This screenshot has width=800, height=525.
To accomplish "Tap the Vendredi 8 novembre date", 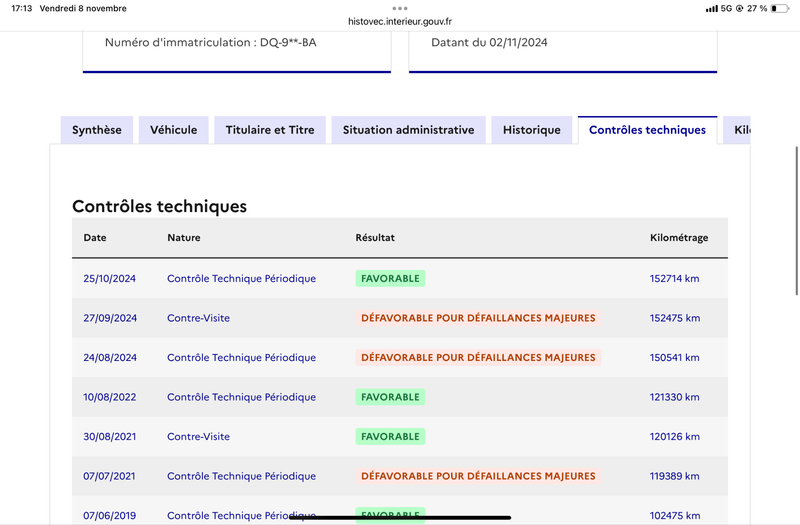I will click(83, 8).
